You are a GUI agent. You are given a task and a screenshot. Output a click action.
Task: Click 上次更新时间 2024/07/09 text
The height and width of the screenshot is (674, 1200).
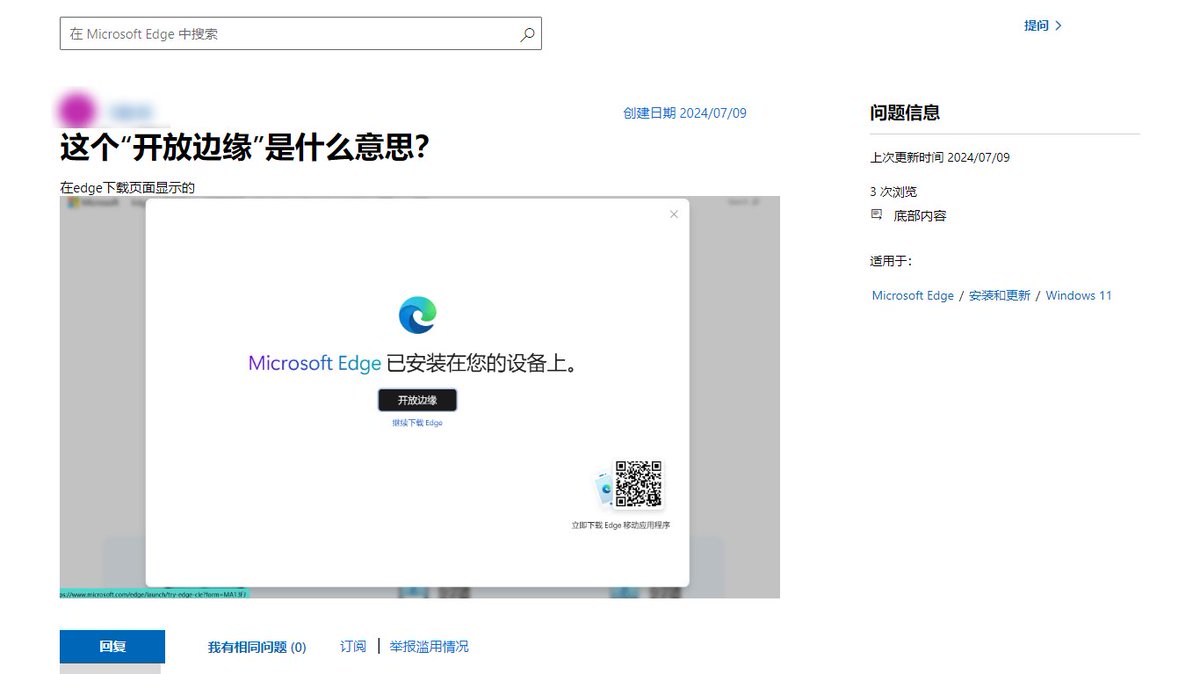click(x=940, y=158)
